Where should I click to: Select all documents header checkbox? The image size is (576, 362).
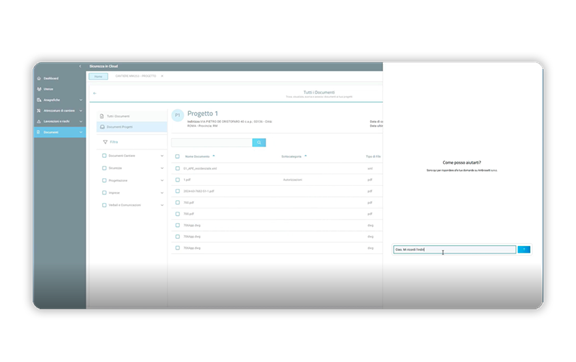[x=177, y=157]
